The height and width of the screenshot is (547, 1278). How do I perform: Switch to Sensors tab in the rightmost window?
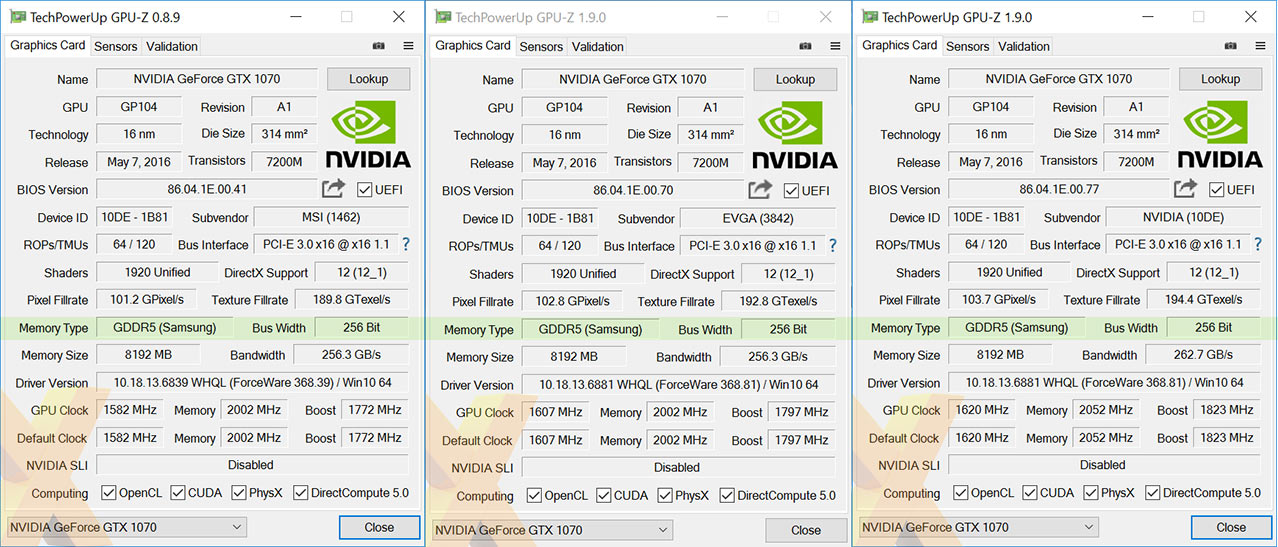968,46
